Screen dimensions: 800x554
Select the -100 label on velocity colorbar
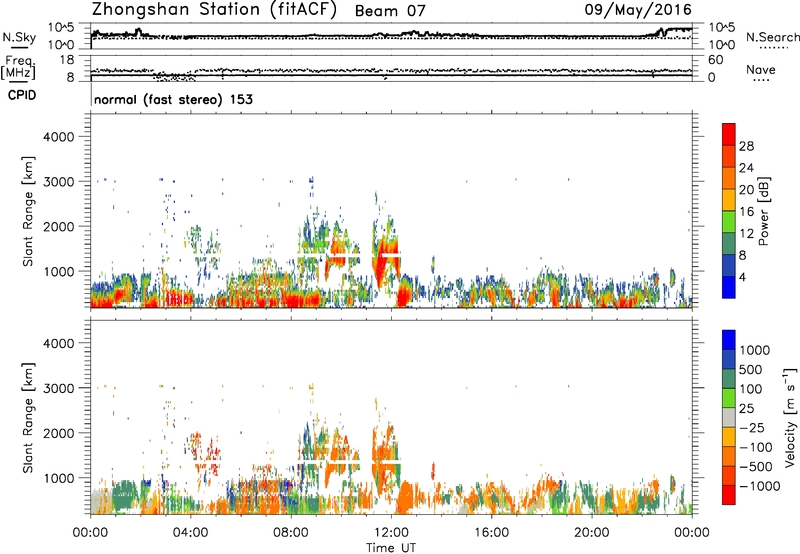coord(756,447)
